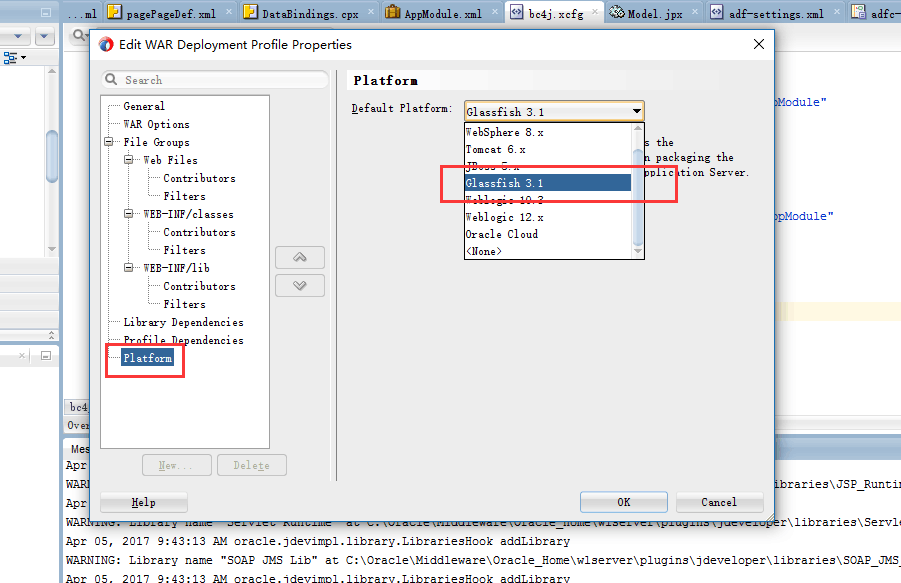Switch to the DataBindings.cpx tab
Viewport: 901px width, 583px height.
[309, 13]
